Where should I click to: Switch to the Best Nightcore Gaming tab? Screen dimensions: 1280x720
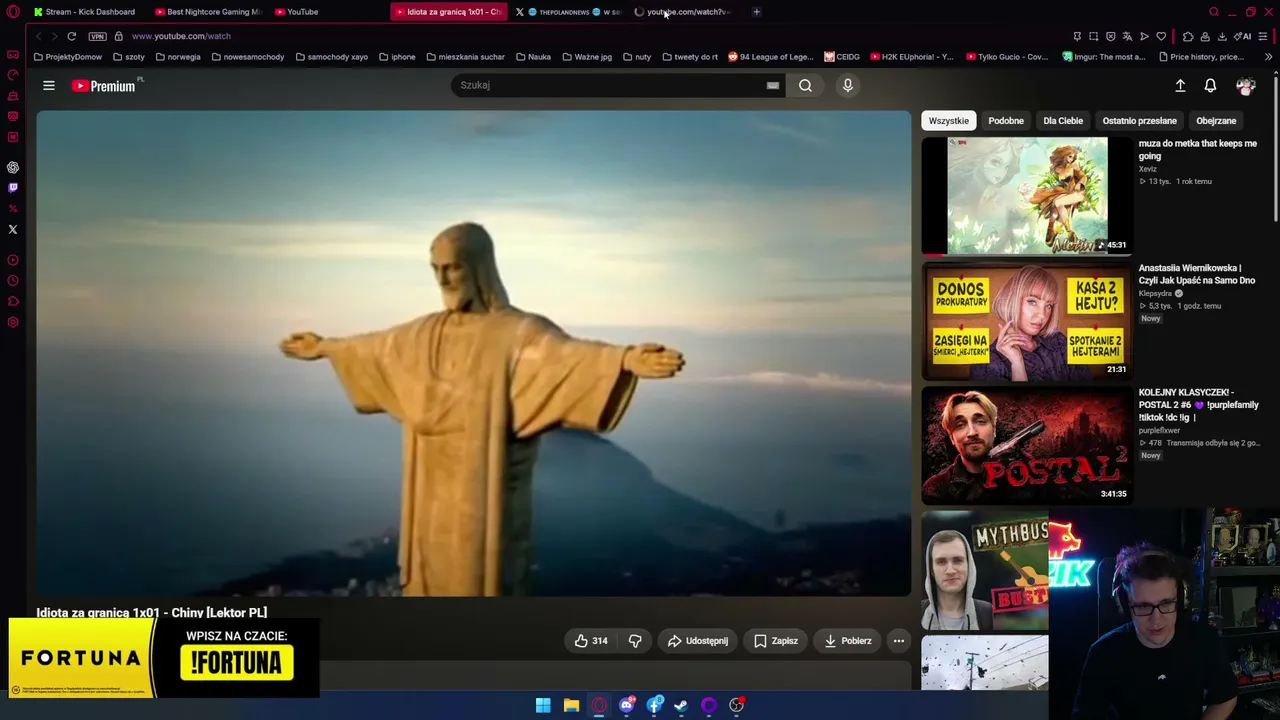208,12
